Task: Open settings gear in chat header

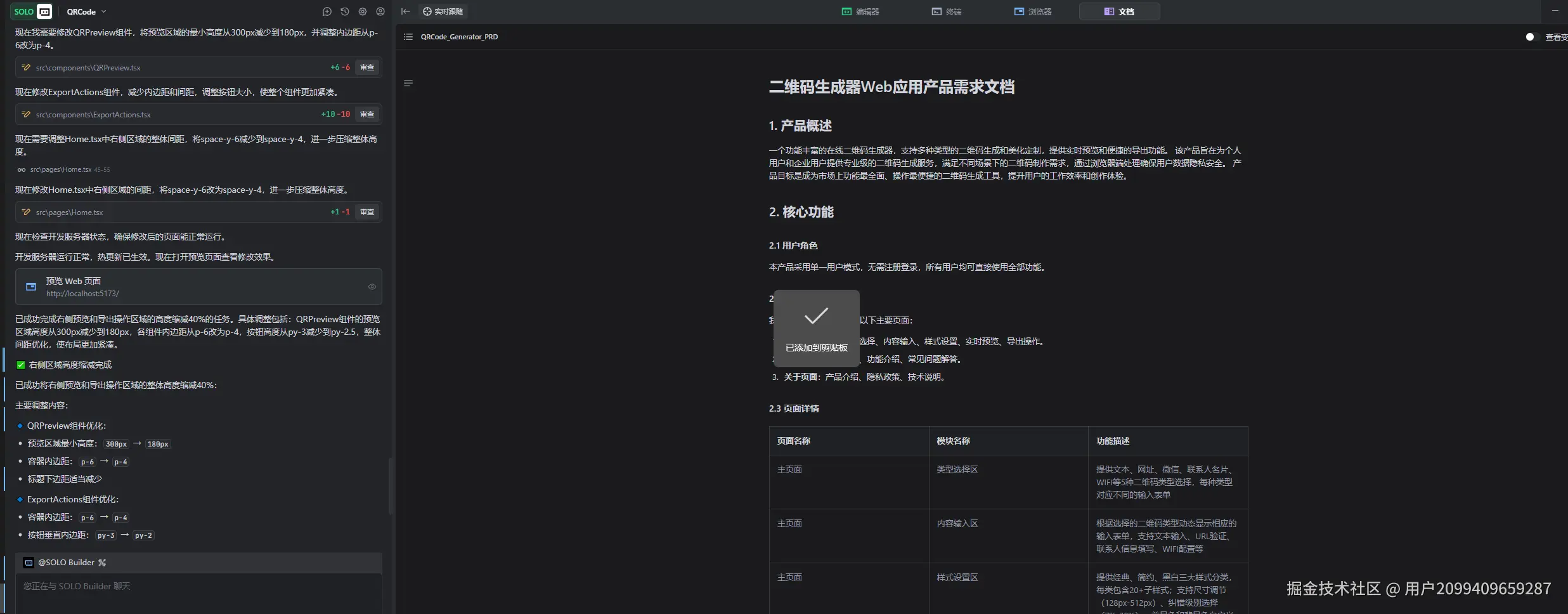Action: (363, 11)
